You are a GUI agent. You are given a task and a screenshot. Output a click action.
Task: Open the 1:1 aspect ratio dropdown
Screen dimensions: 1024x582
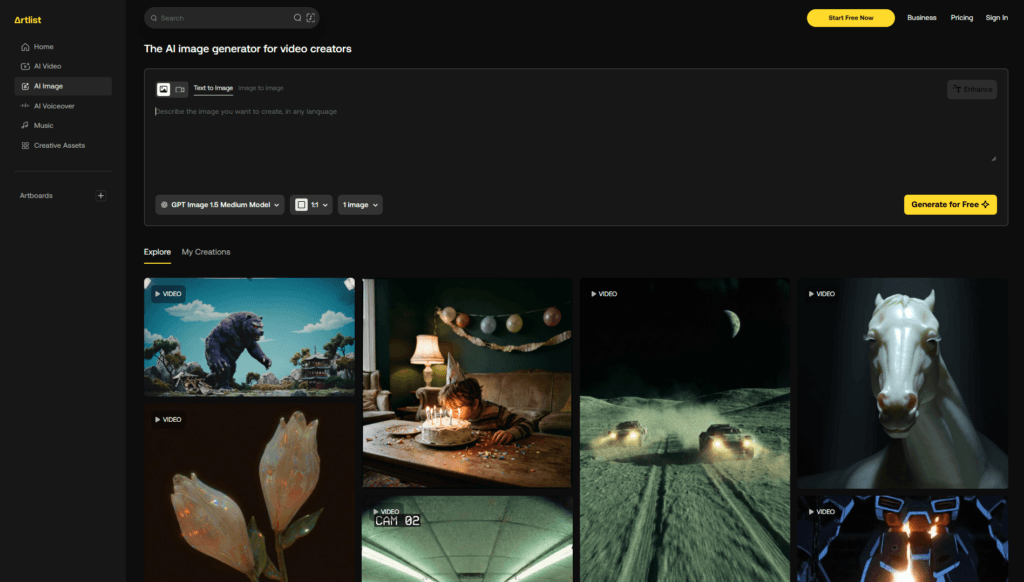pos(311,205)
